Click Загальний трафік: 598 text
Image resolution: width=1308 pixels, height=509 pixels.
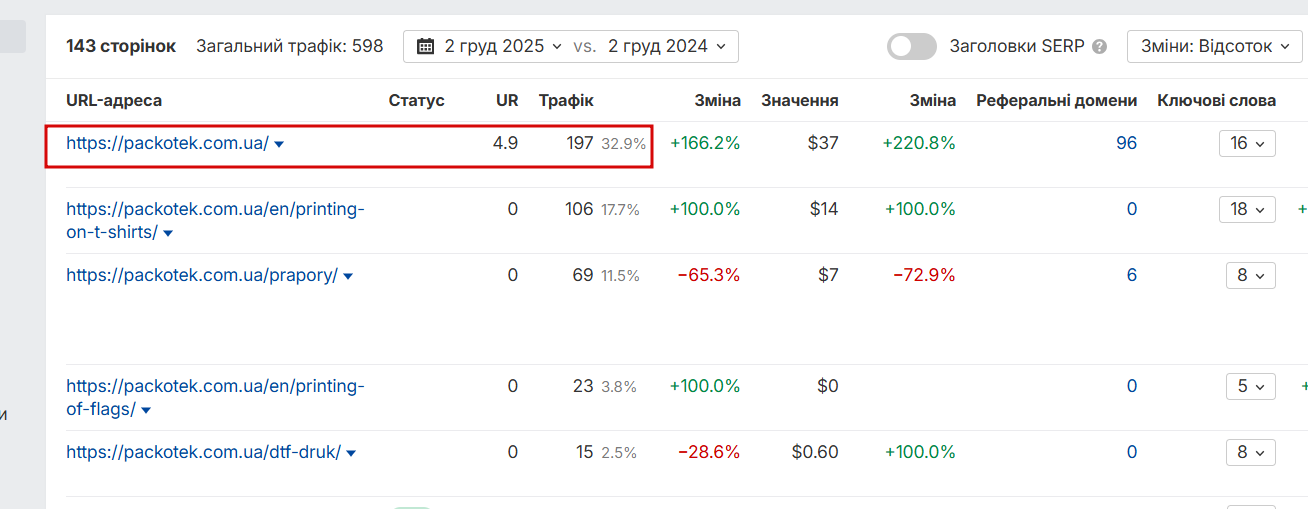290,46
